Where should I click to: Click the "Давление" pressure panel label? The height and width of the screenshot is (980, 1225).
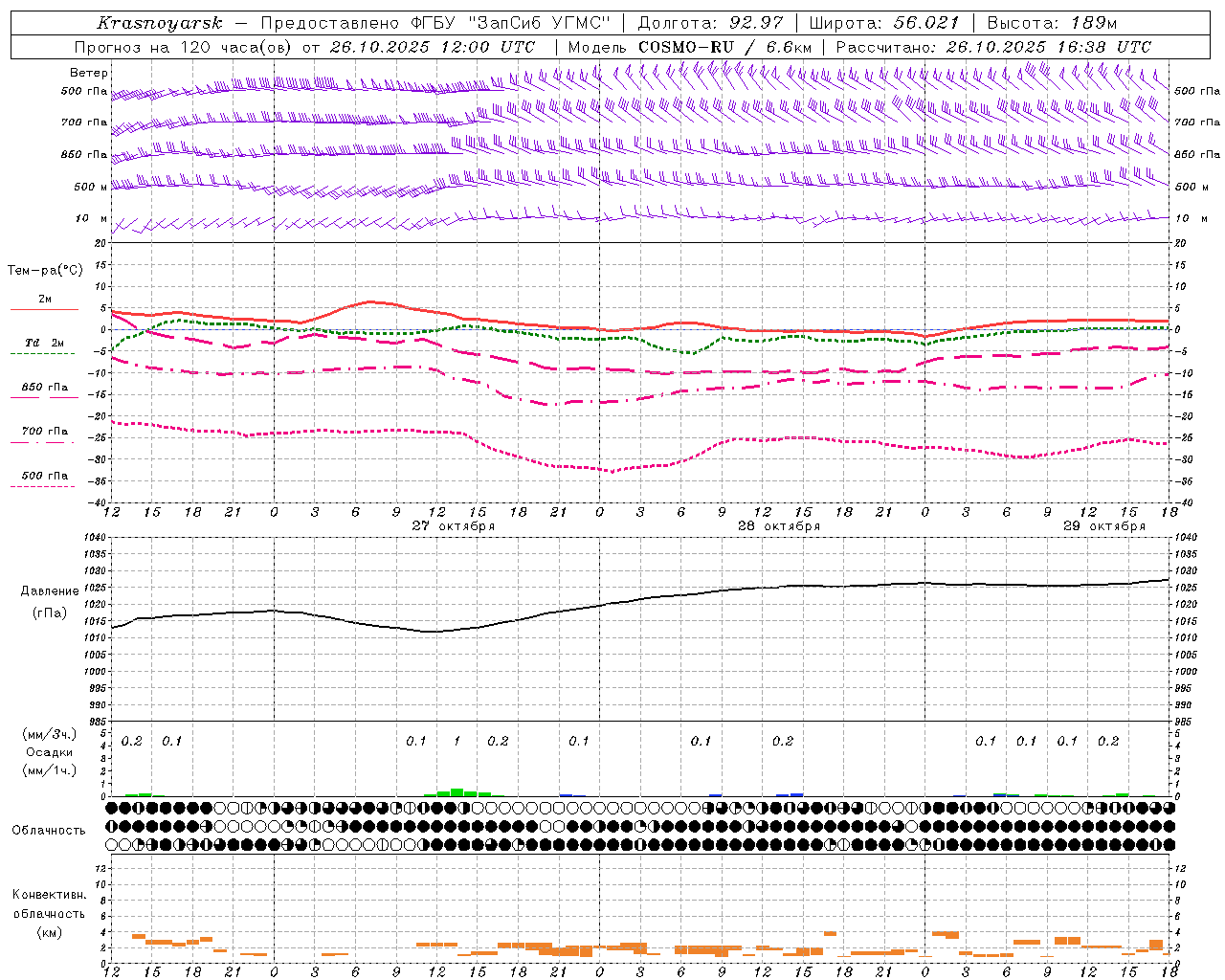[50, 591]
